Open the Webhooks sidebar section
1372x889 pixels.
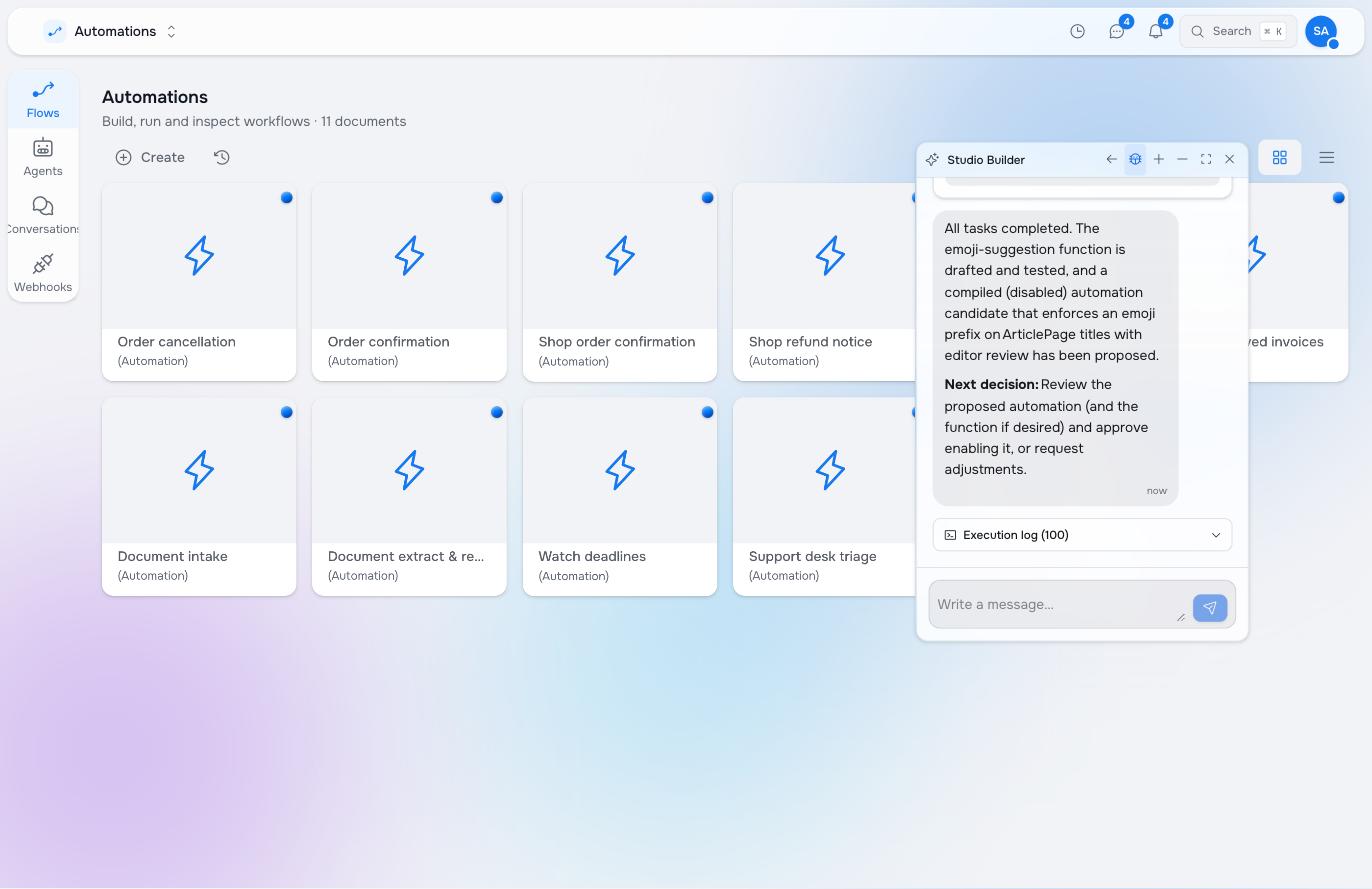tap(43, 274)
